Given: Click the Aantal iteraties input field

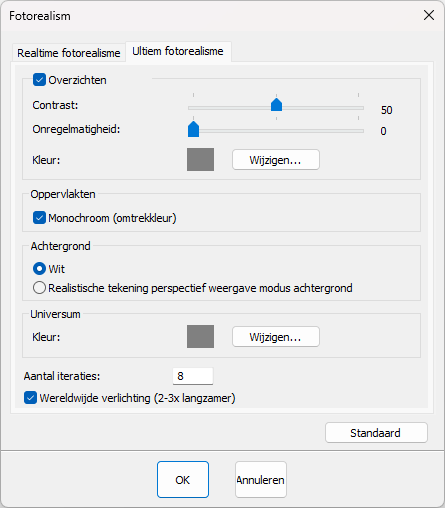Looking at the screenshot, I should (x=193, y=376).
